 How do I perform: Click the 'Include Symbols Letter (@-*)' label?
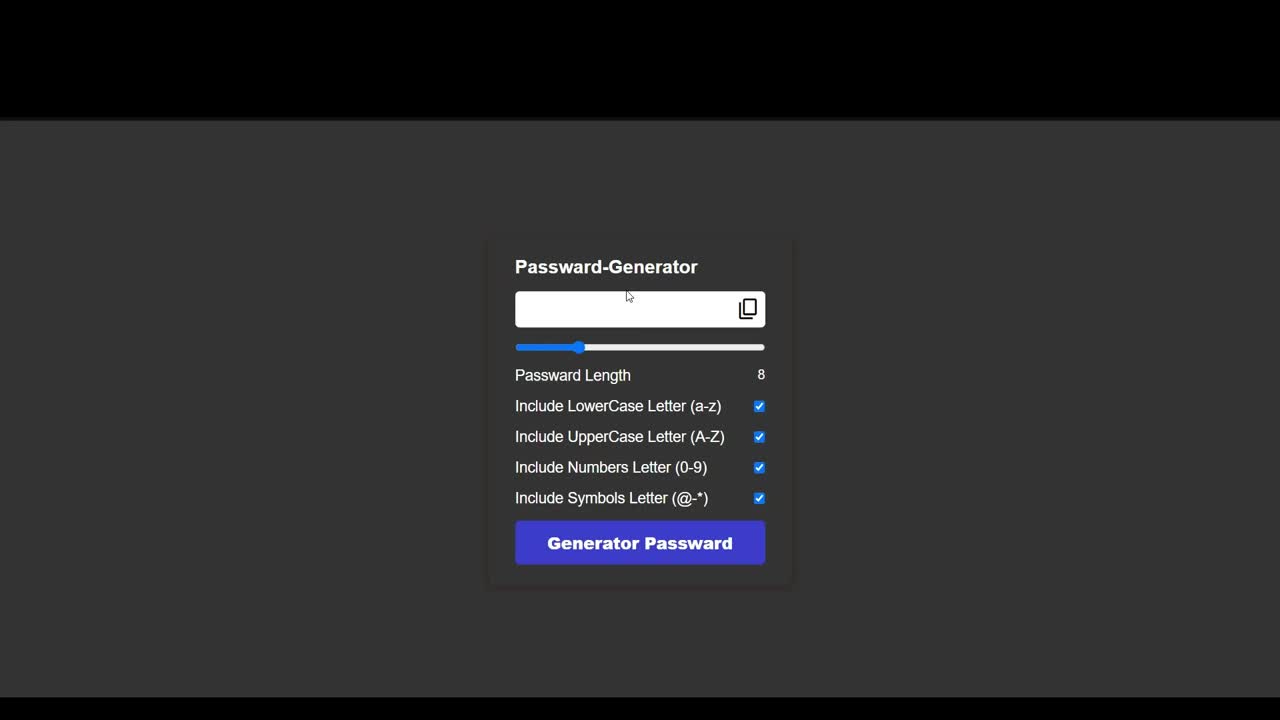[x=612, y=498]
